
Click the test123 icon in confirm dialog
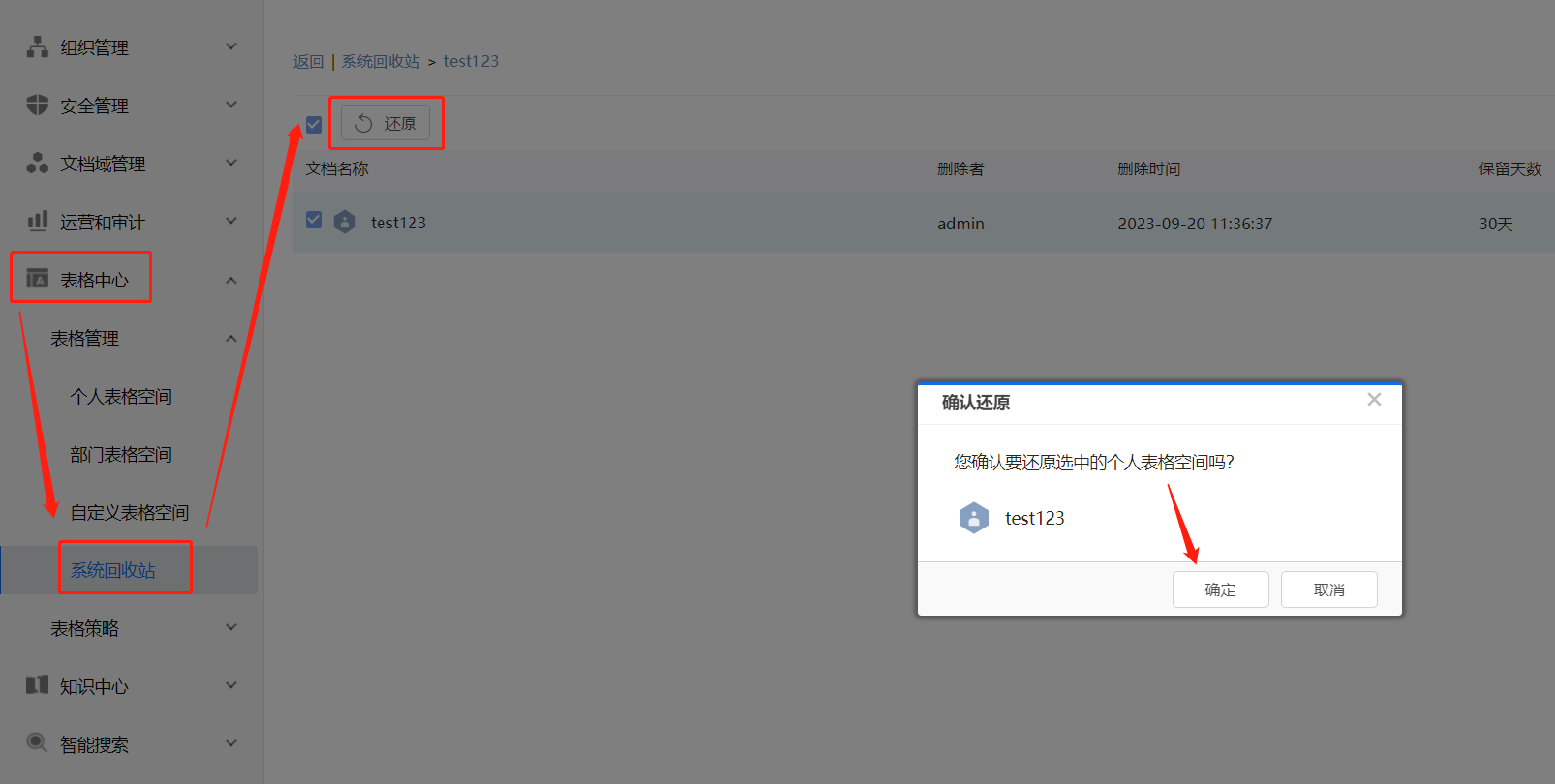click(x=973, y=518)
